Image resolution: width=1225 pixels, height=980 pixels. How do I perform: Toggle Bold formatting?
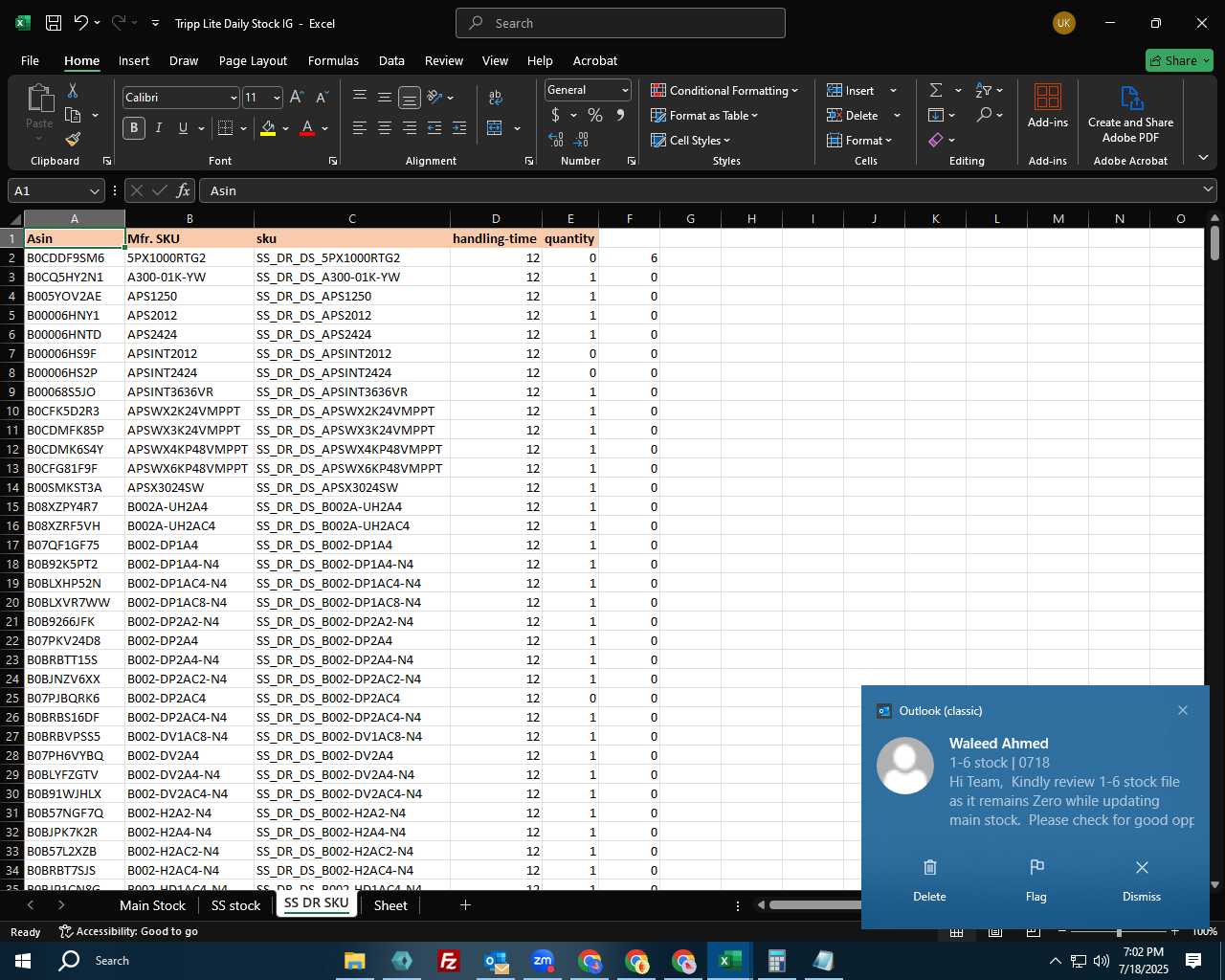(x=134, y=127)
